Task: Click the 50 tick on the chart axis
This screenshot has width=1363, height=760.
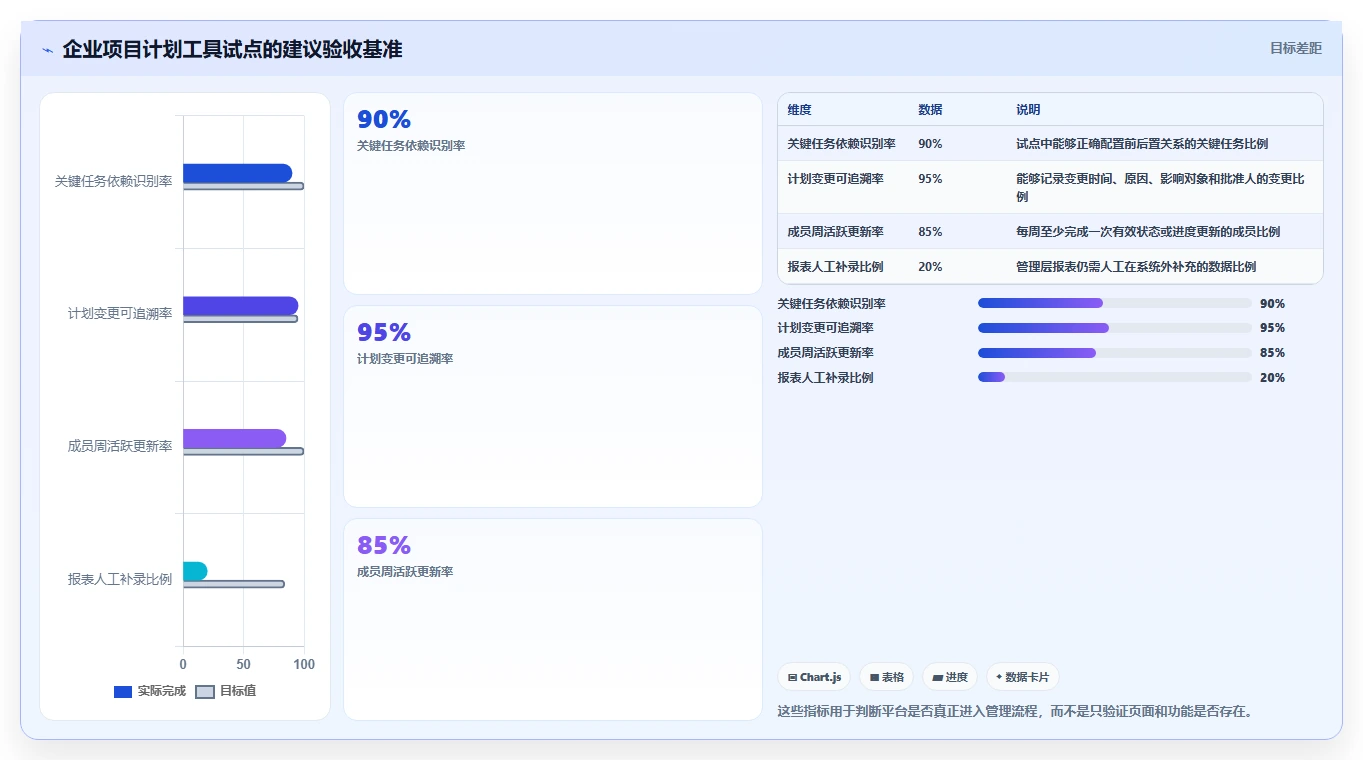Action: (244, 664)
